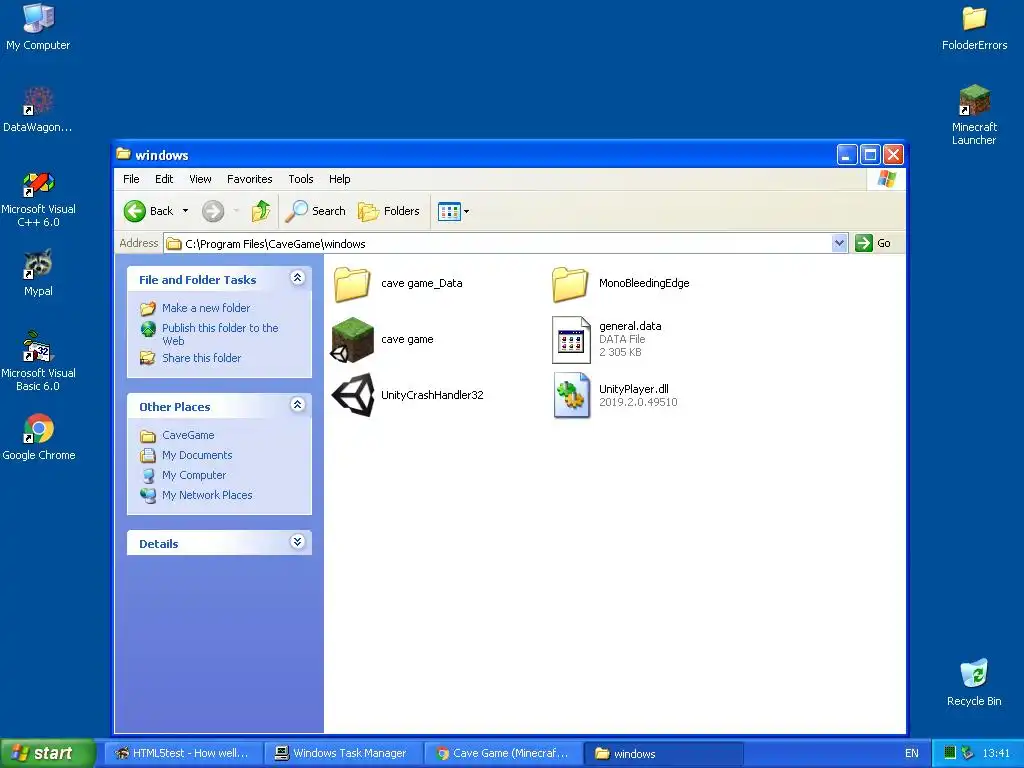The image size is (1024, 768).
Task: Go to My Computer in Other Places
Action: (194, 475)
